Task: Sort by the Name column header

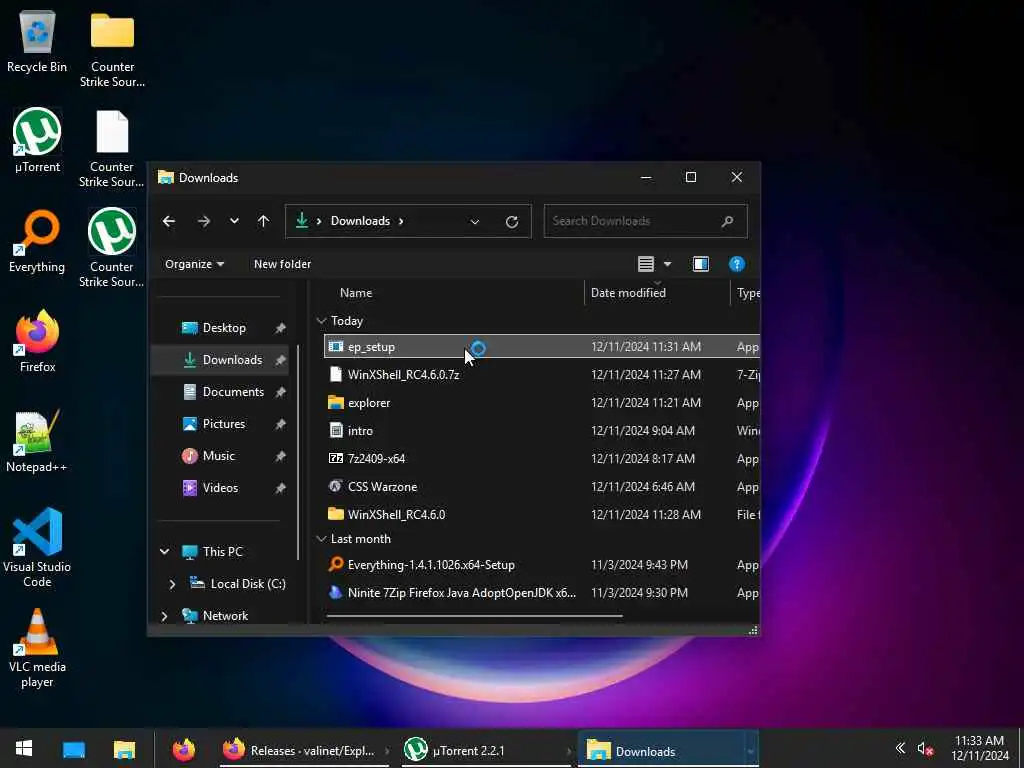Action: point(356,293)
